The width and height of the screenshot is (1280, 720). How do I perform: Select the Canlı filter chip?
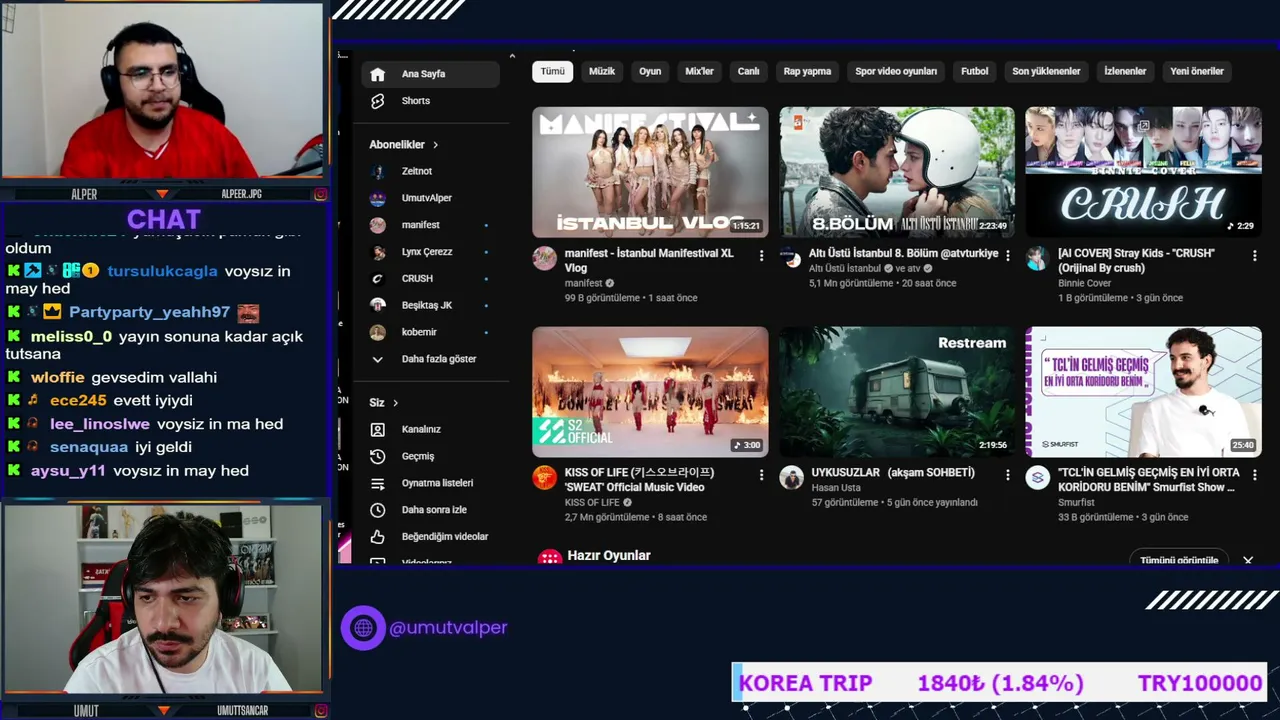click(749, 71)
